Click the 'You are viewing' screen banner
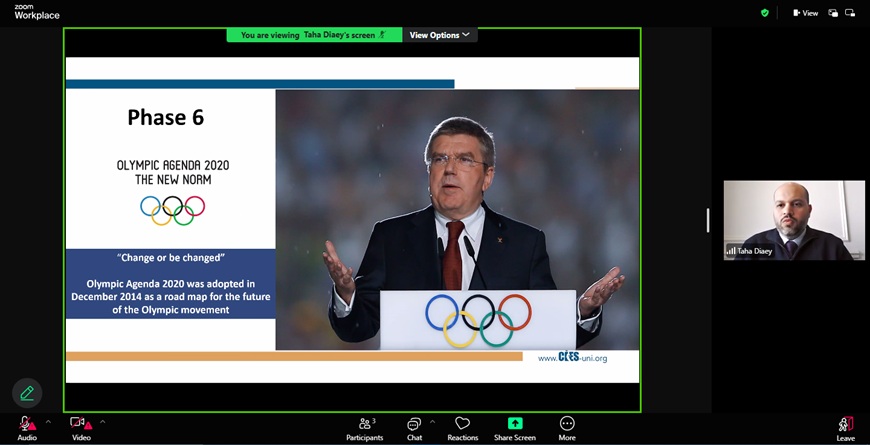 tap(313, 35)
